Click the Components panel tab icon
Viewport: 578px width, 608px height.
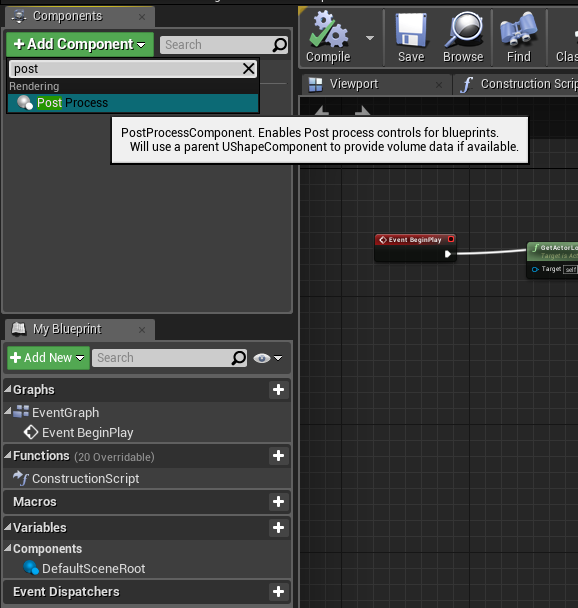(19, 16)
